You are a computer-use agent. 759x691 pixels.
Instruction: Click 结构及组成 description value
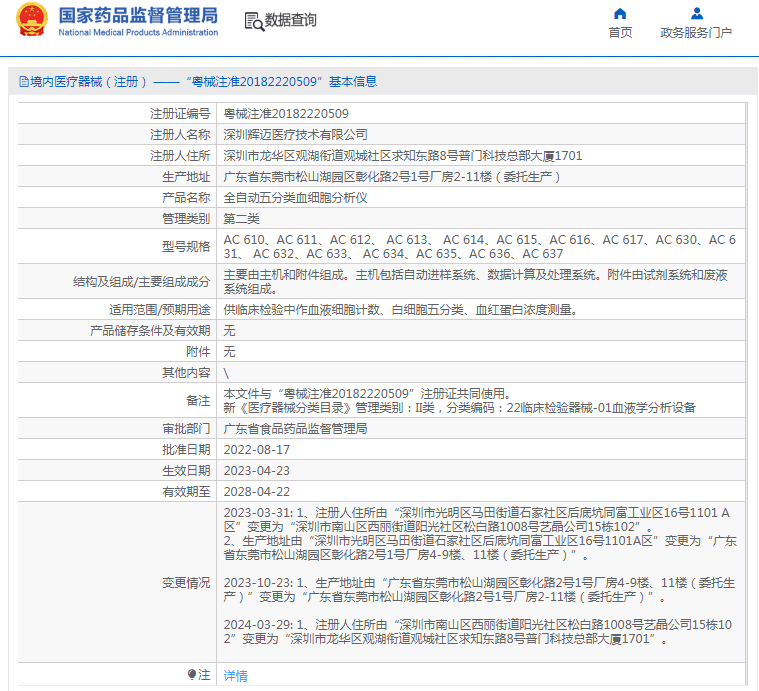(476, 282)
